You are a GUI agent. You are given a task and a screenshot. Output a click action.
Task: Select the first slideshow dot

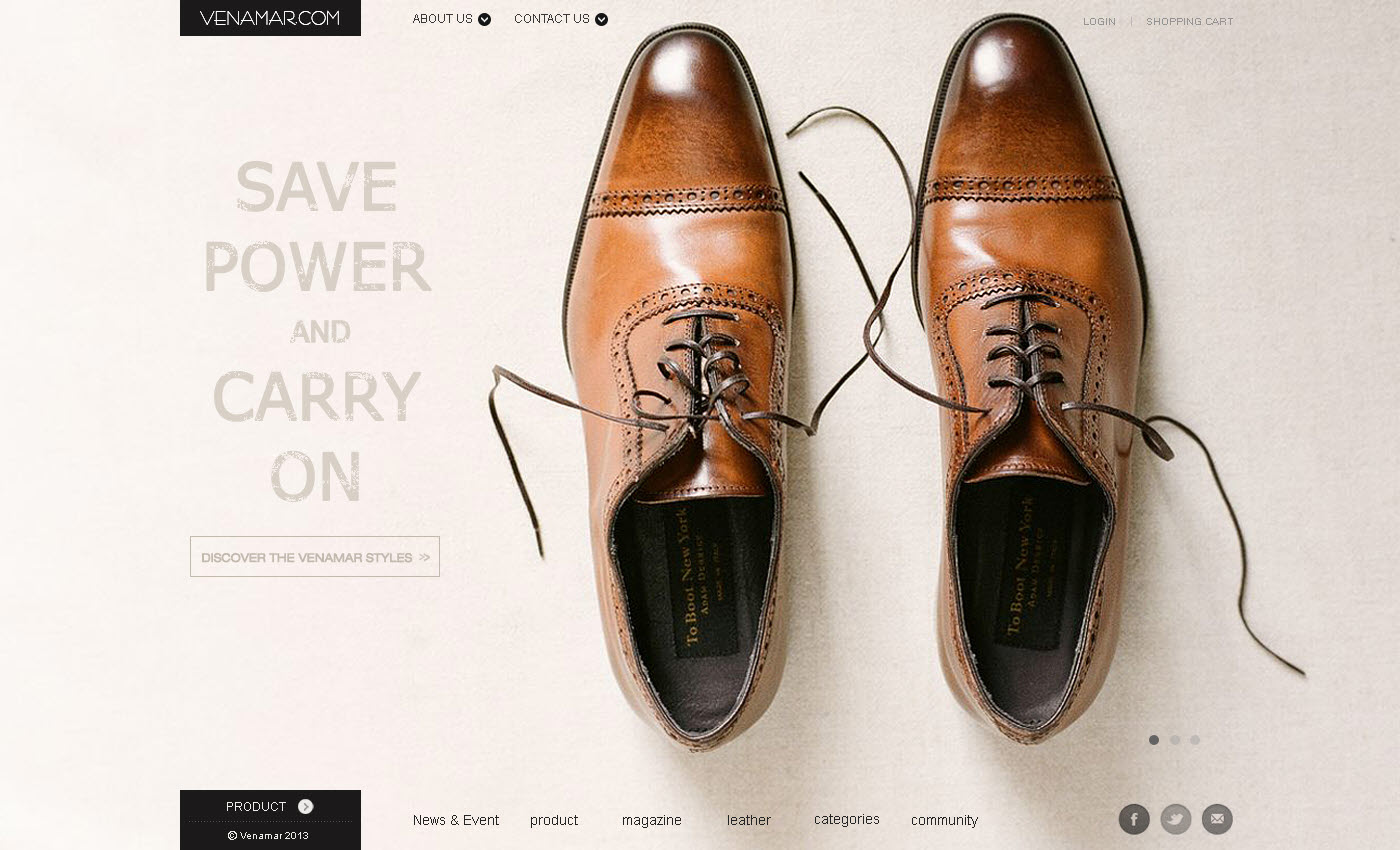point(1154,740)
